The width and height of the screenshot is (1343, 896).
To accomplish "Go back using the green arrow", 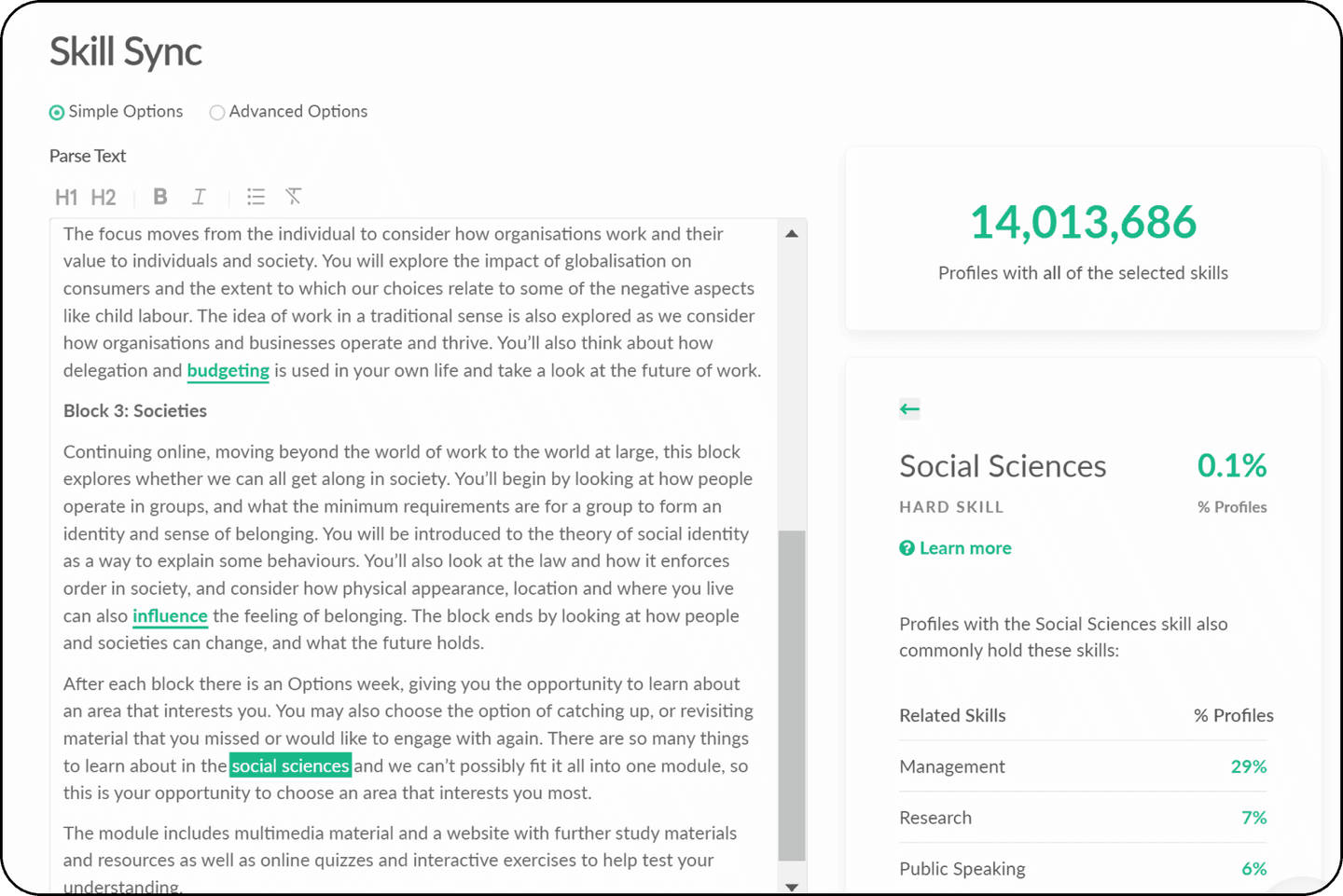I will pyautogui.click(x=909, y=408).
